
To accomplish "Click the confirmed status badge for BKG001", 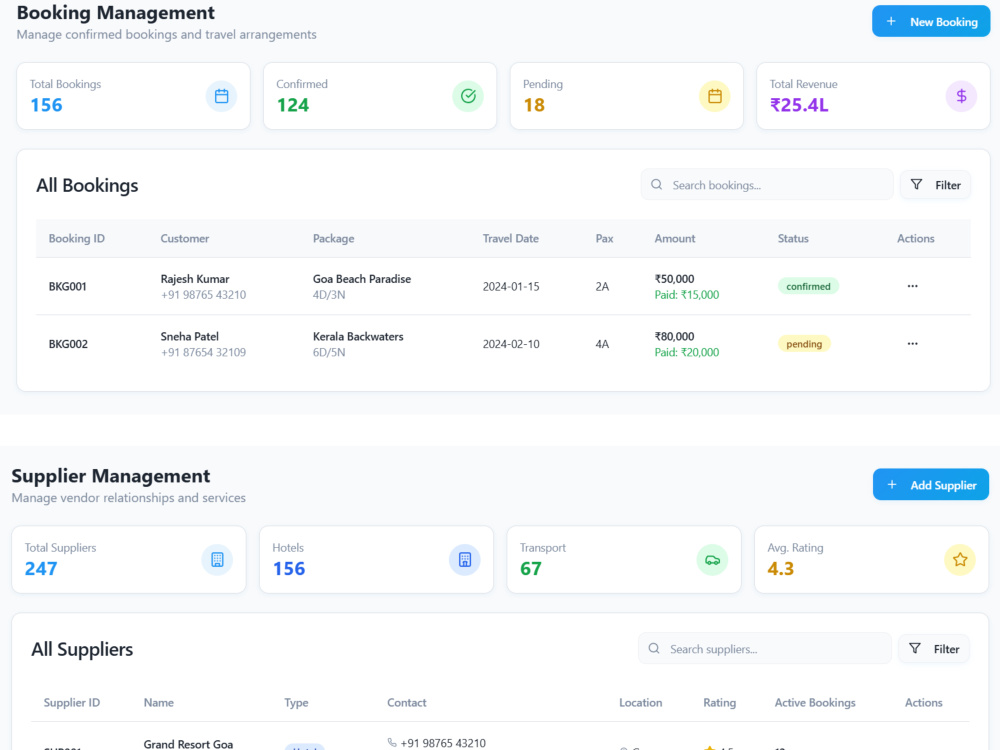I will (808, 286).
